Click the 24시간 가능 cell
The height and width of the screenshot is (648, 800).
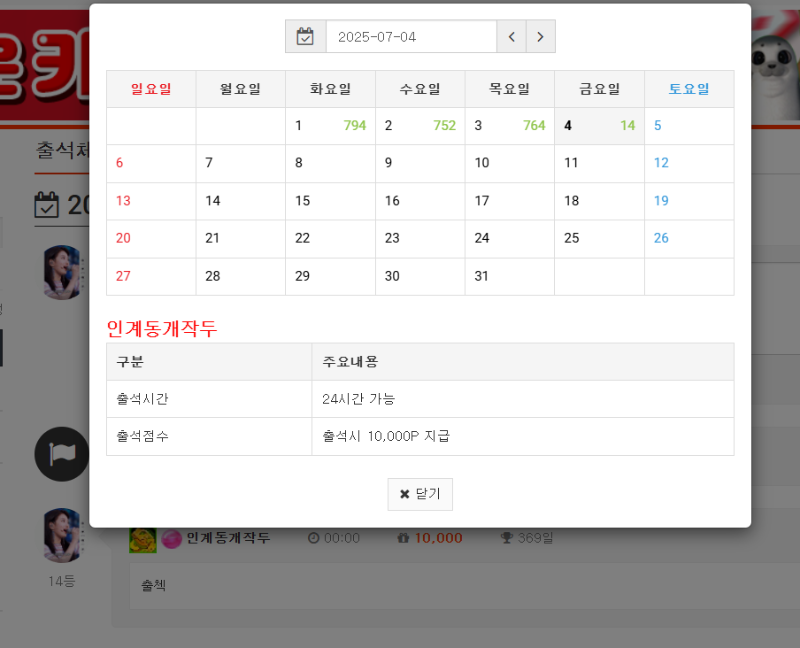click(523, 399)
